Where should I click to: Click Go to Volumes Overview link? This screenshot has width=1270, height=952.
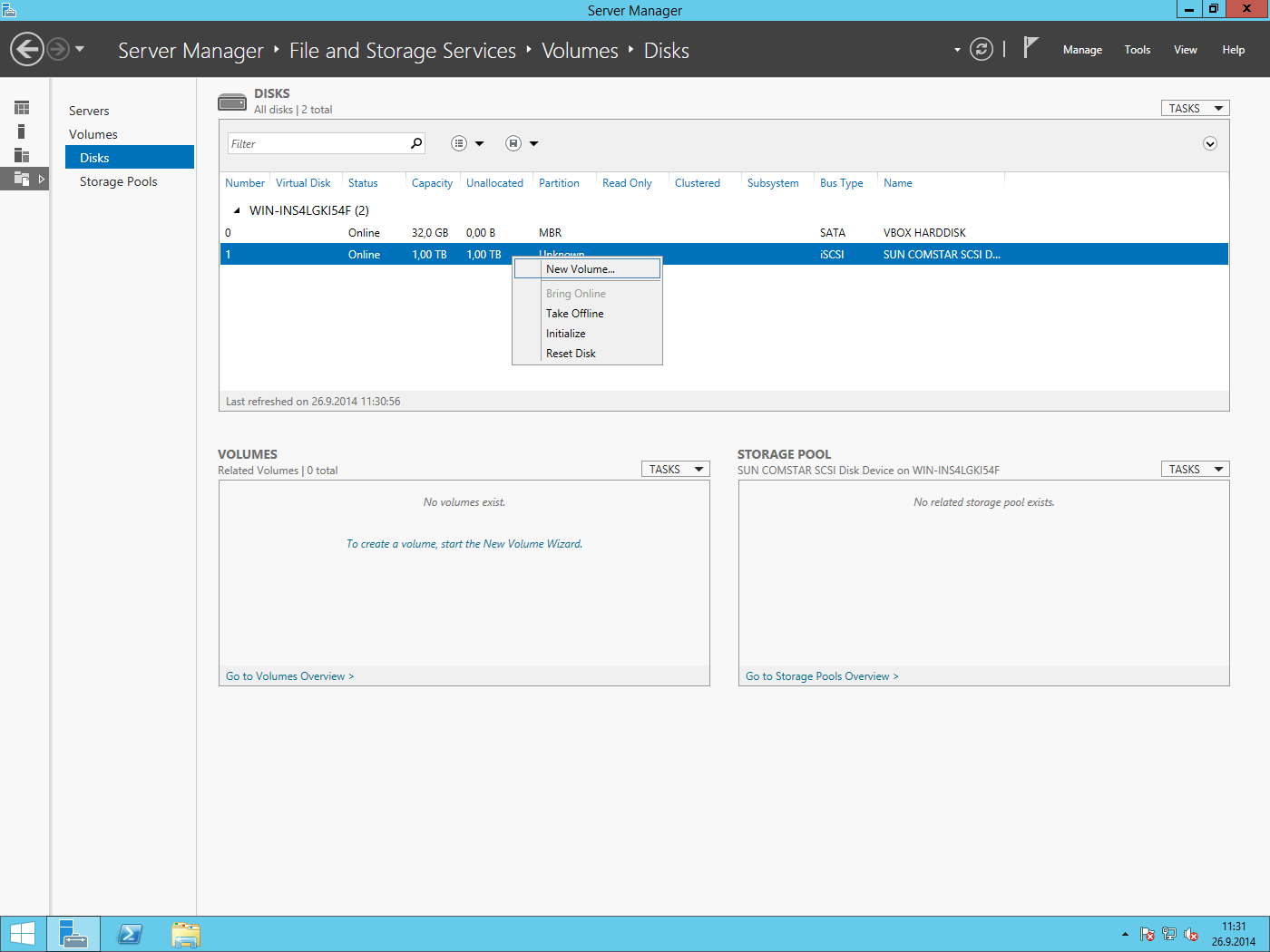pos(289,676)
